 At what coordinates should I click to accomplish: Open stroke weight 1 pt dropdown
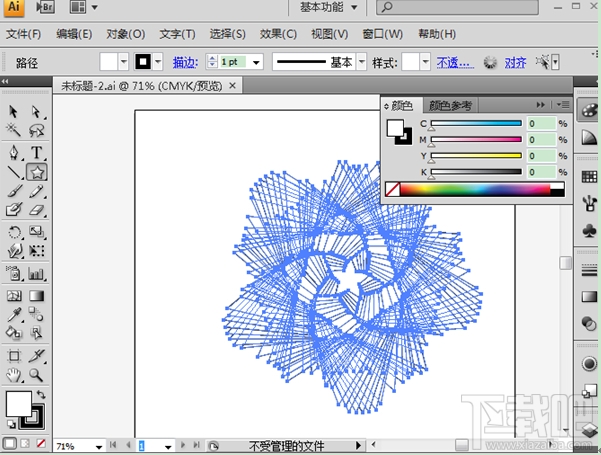click(x=256, y=62)
